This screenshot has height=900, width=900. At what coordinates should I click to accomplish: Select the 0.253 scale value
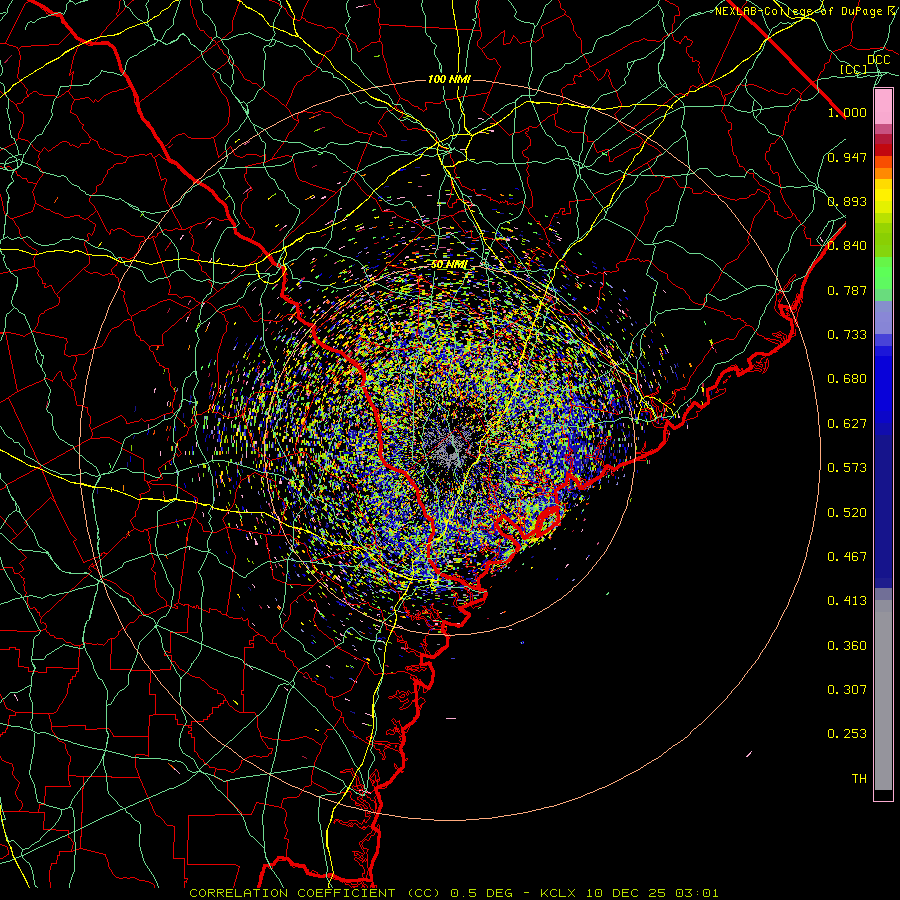pyautogui.click(x=847, y=734)
